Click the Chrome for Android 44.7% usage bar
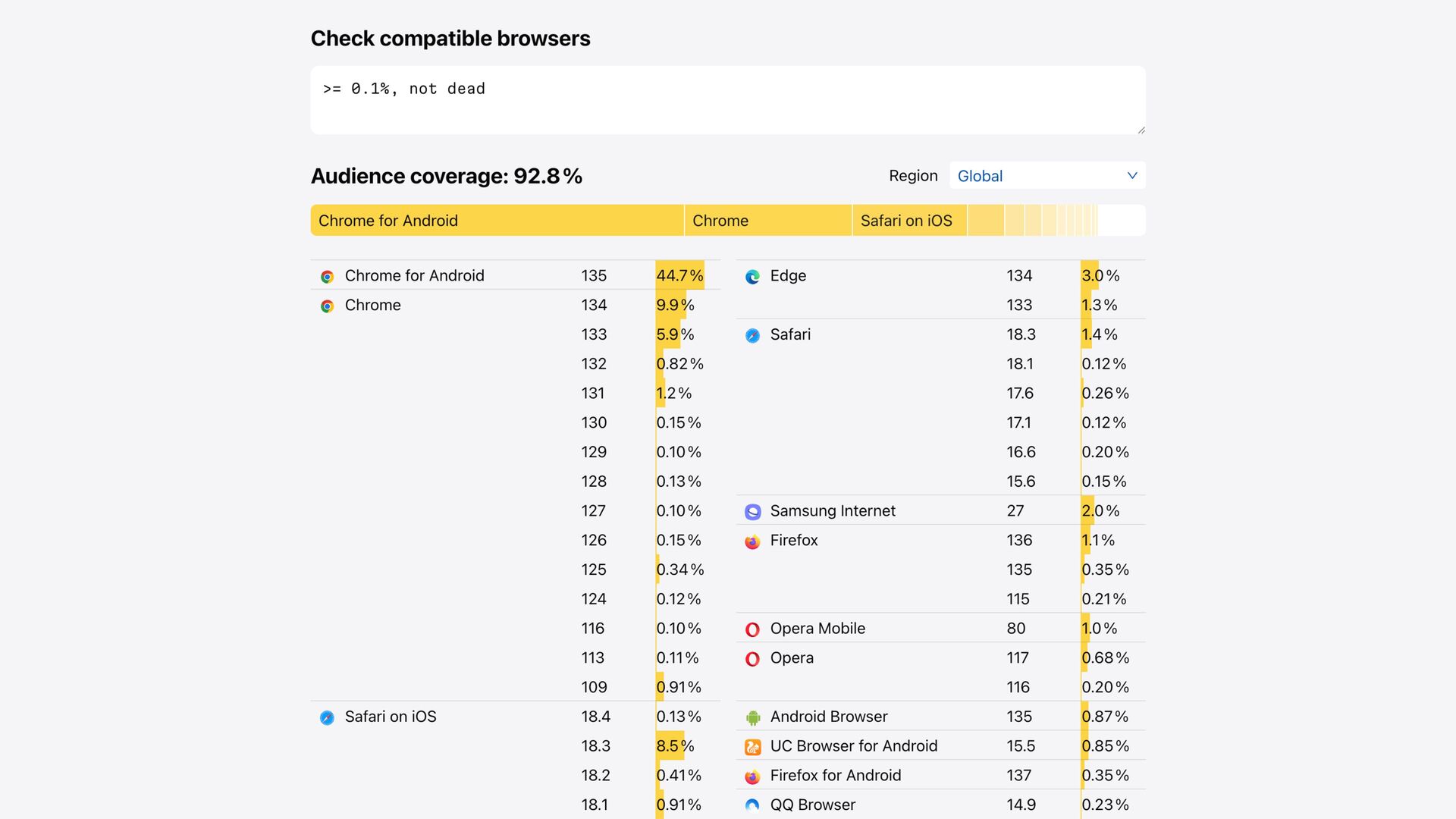 [x=679, y=275]
